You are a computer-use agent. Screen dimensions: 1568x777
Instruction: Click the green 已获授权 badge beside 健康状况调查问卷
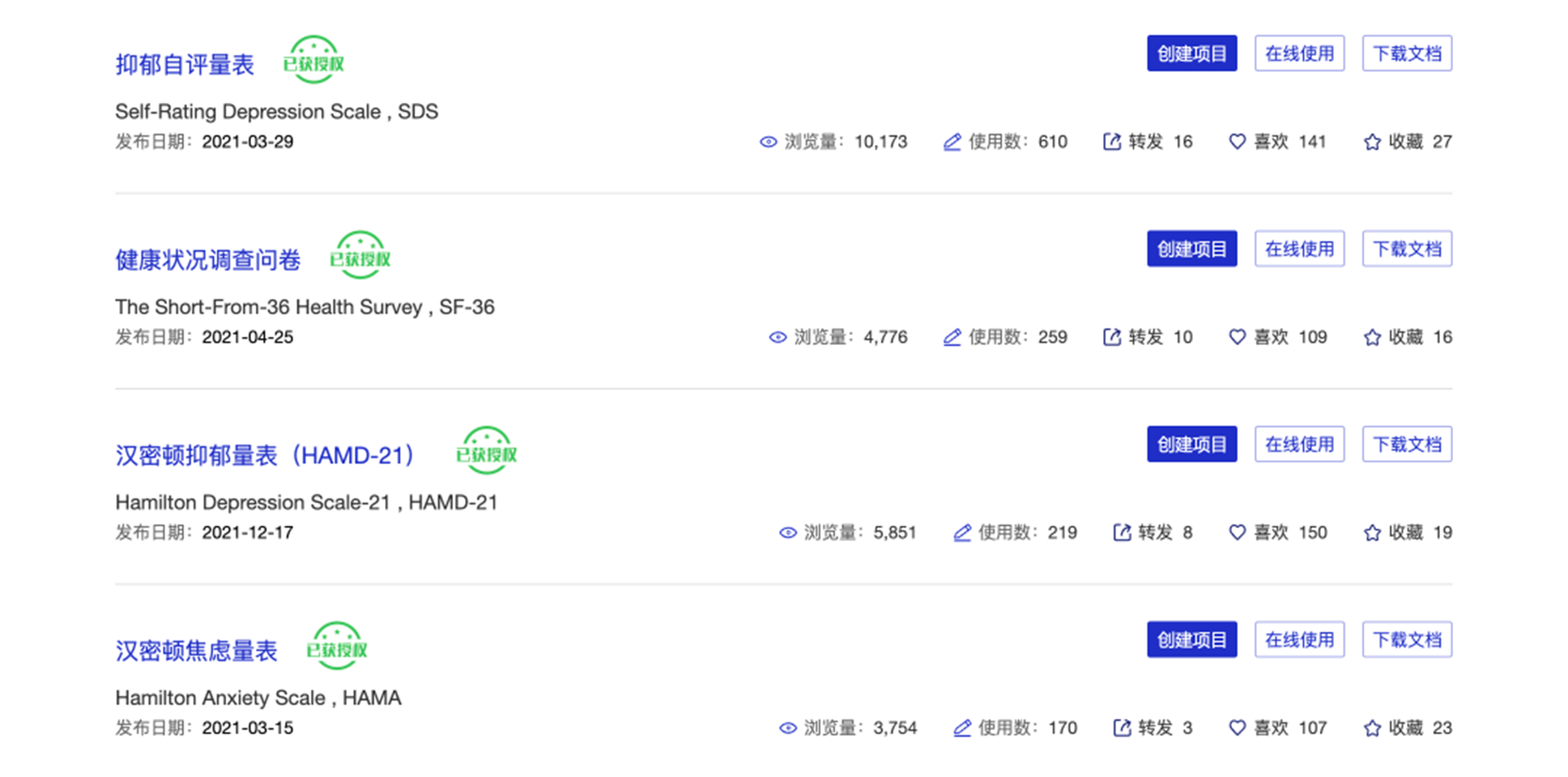pyautogui.click(x=360, y=255)
